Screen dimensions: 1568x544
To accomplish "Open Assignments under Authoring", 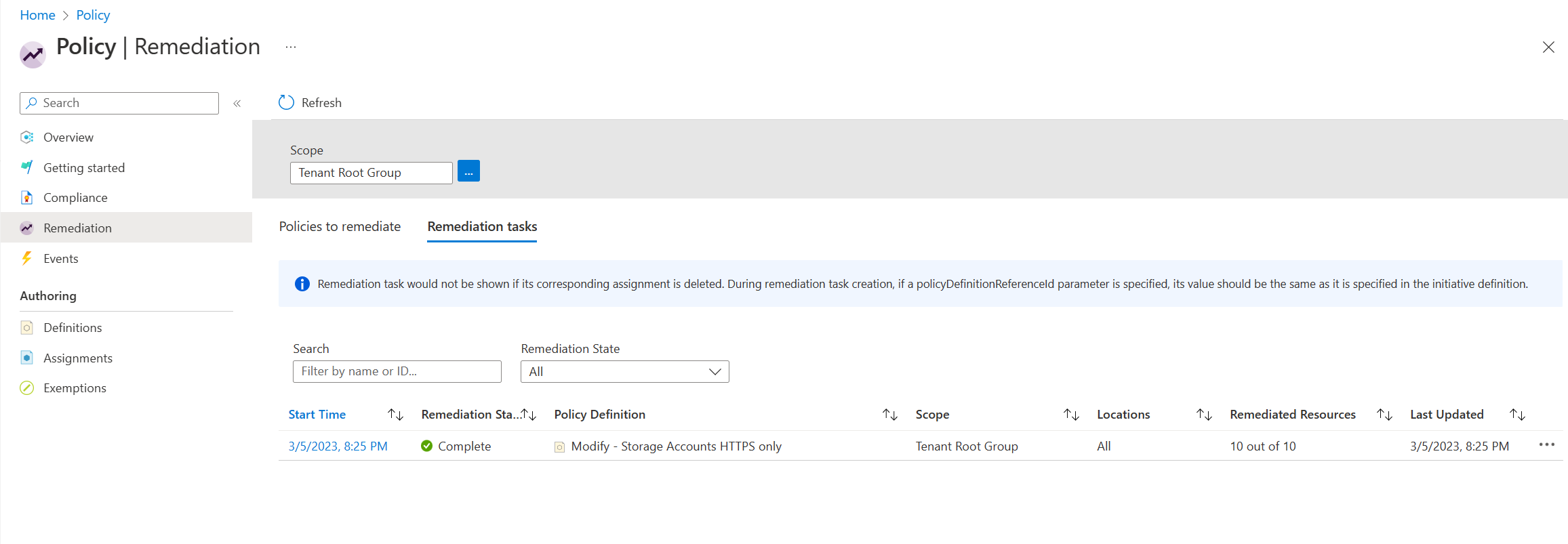I will pos(77,358).
